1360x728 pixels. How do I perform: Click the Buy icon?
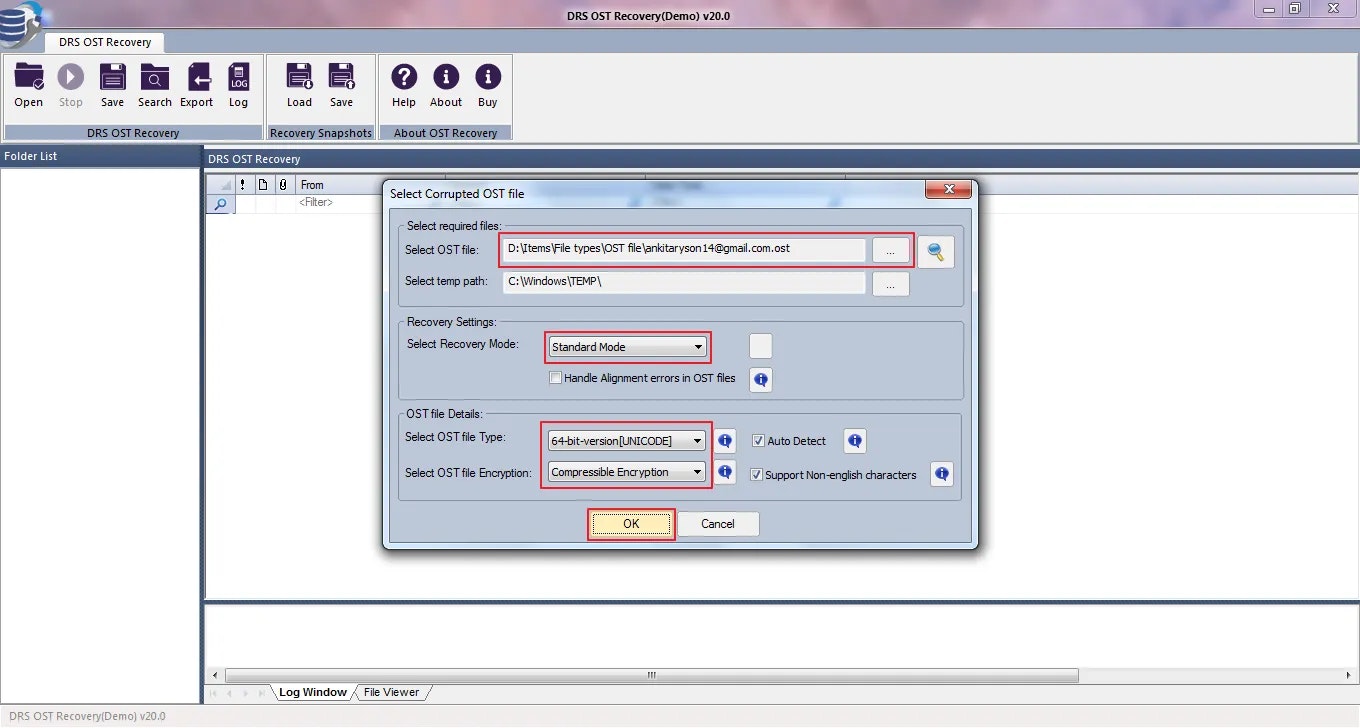488,85
